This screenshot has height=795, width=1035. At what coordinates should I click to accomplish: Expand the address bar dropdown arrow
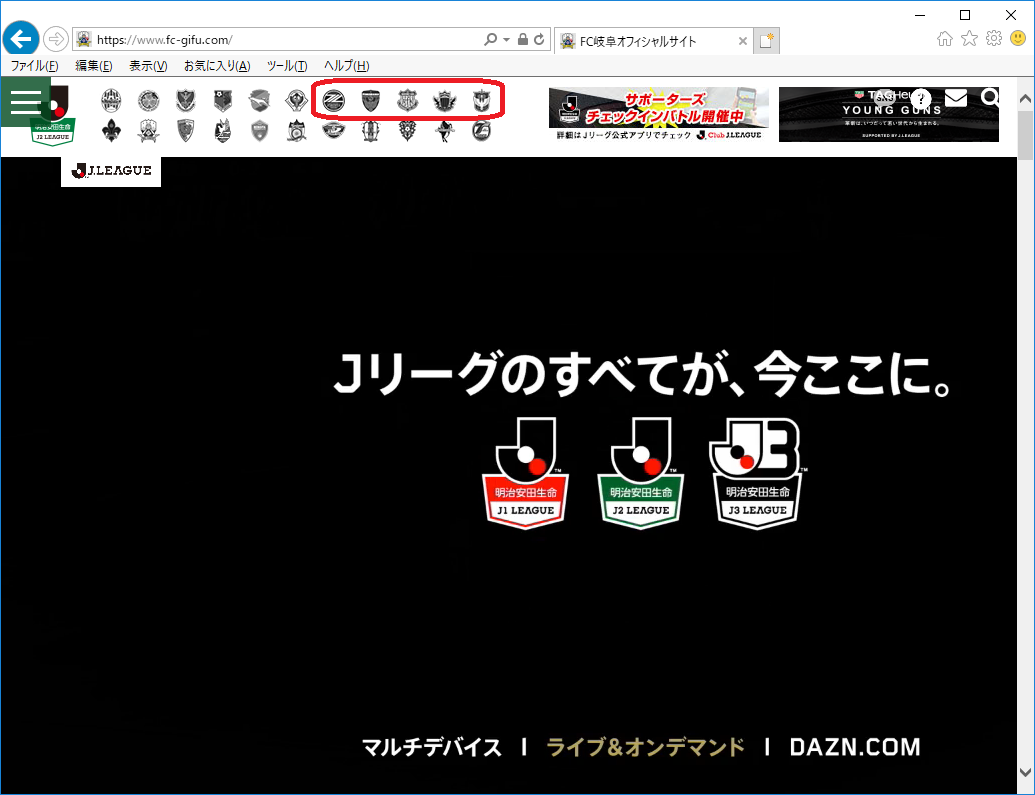[x=507, y=40]
